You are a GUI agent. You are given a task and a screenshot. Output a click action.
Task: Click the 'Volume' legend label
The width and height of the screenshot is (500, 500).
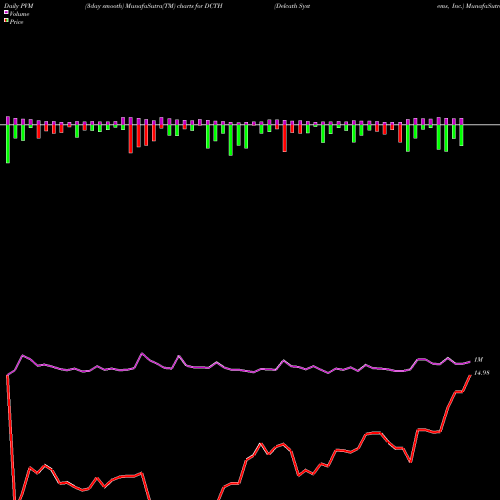coord(19,14)
